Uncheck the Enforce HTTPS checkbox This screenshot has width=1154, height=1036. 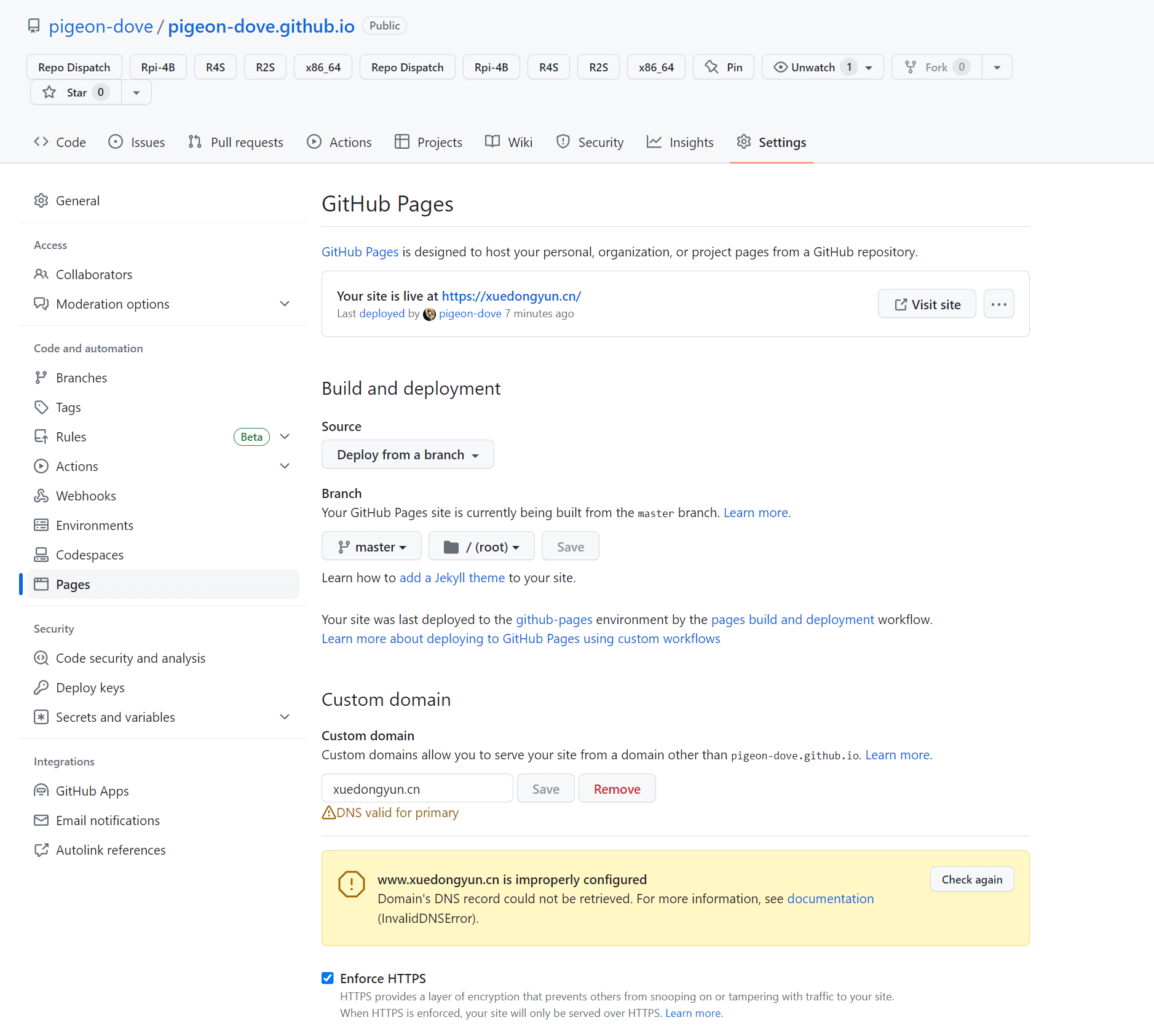coord(328,978)
